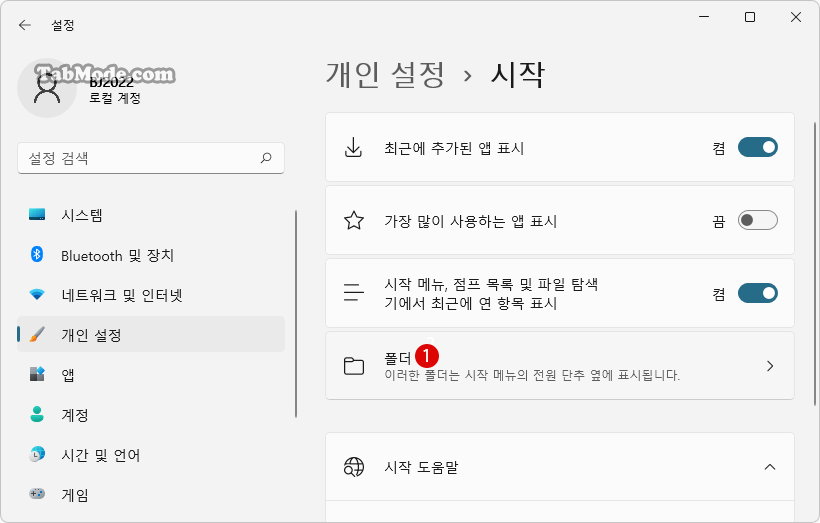
Task: Click 개인 설정 breadcrumb link
Action: (385, 74)
